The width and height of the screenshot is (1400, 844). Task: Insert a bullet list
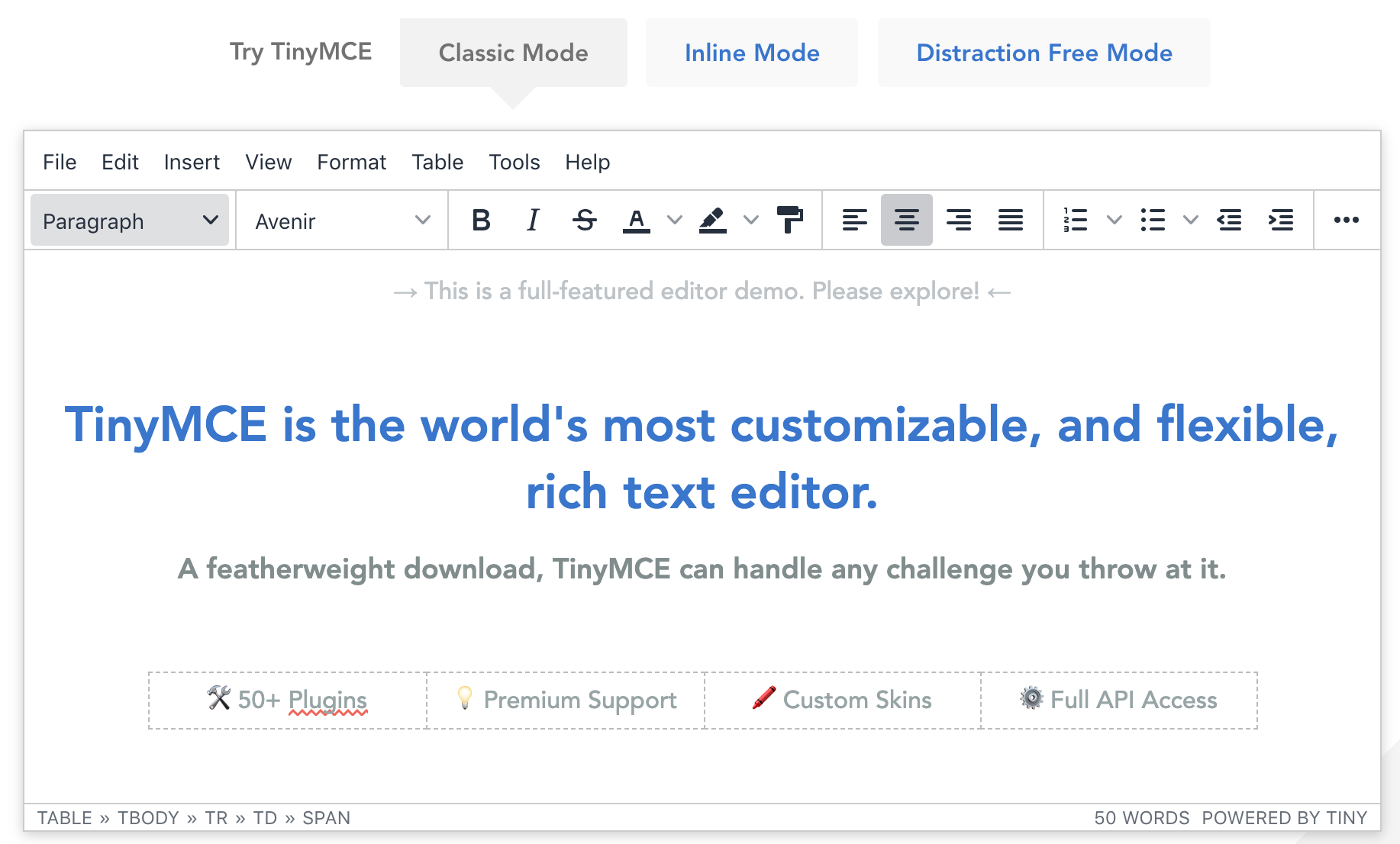pos(1153,220)
